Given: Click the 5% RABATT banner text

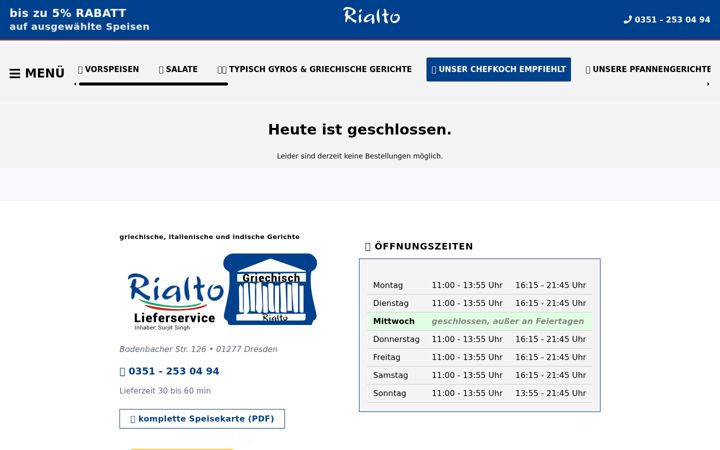Looking at the screenshot, I should coord(68,13).
